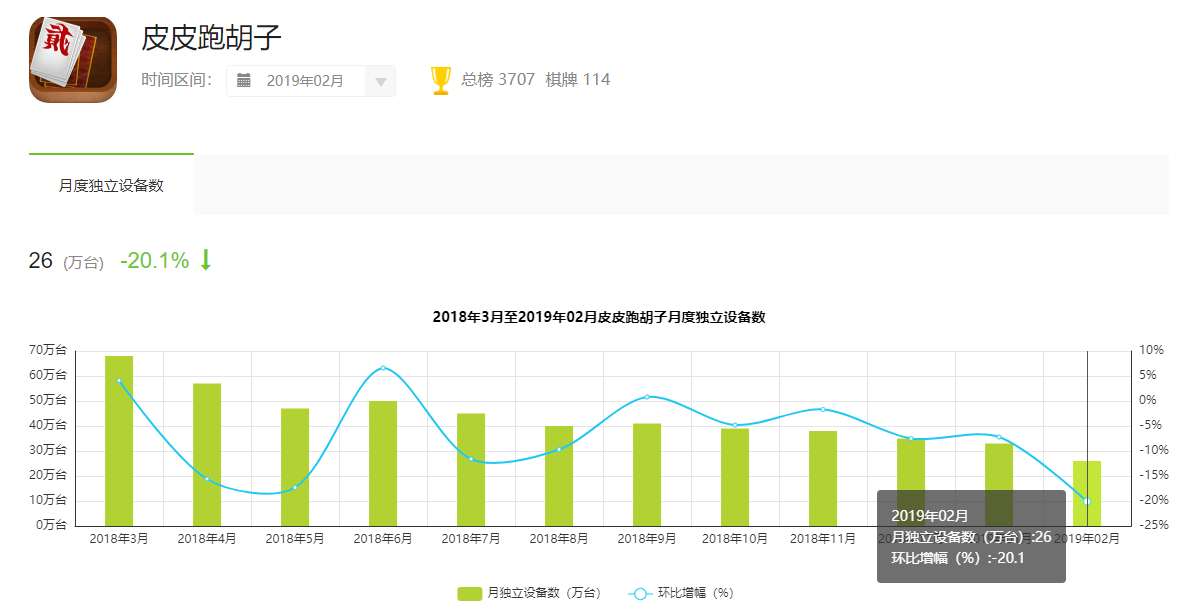This screenshot has height=616, width=1191.
Task: Select the 2018年9月 green bar
Action: tap(647, 474)
